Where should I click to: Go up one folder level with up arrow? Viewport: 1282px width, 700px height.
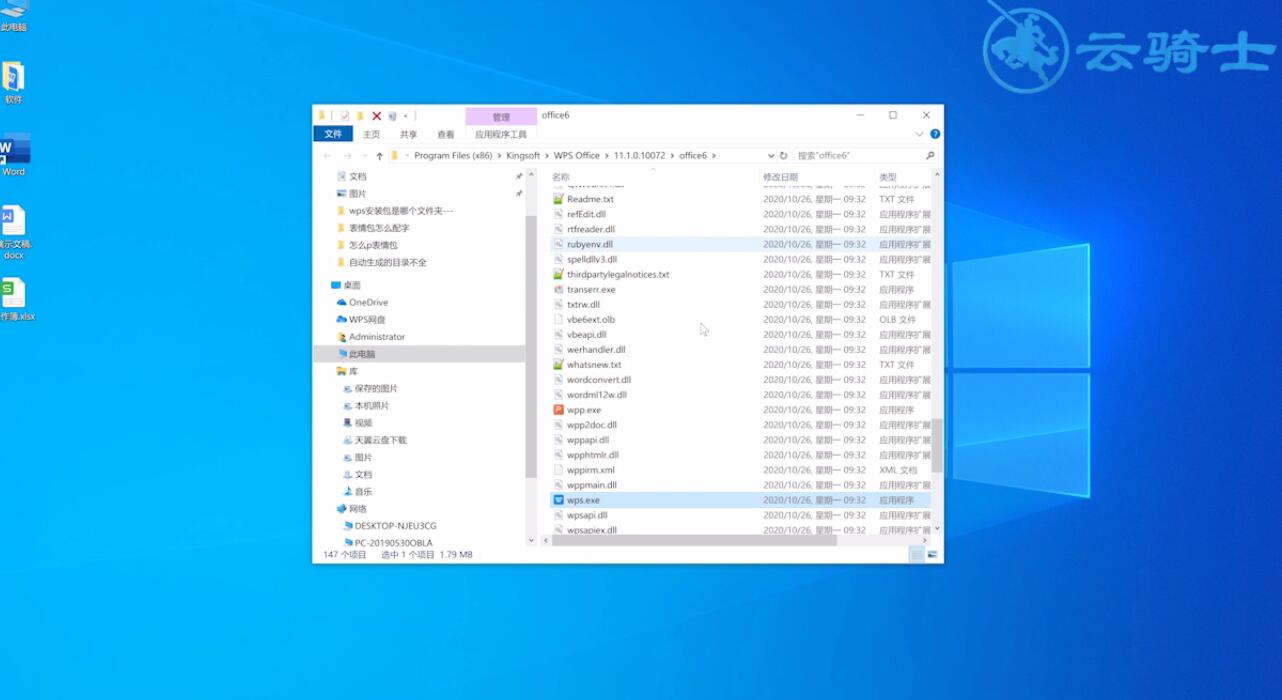[x=379, y=156]
